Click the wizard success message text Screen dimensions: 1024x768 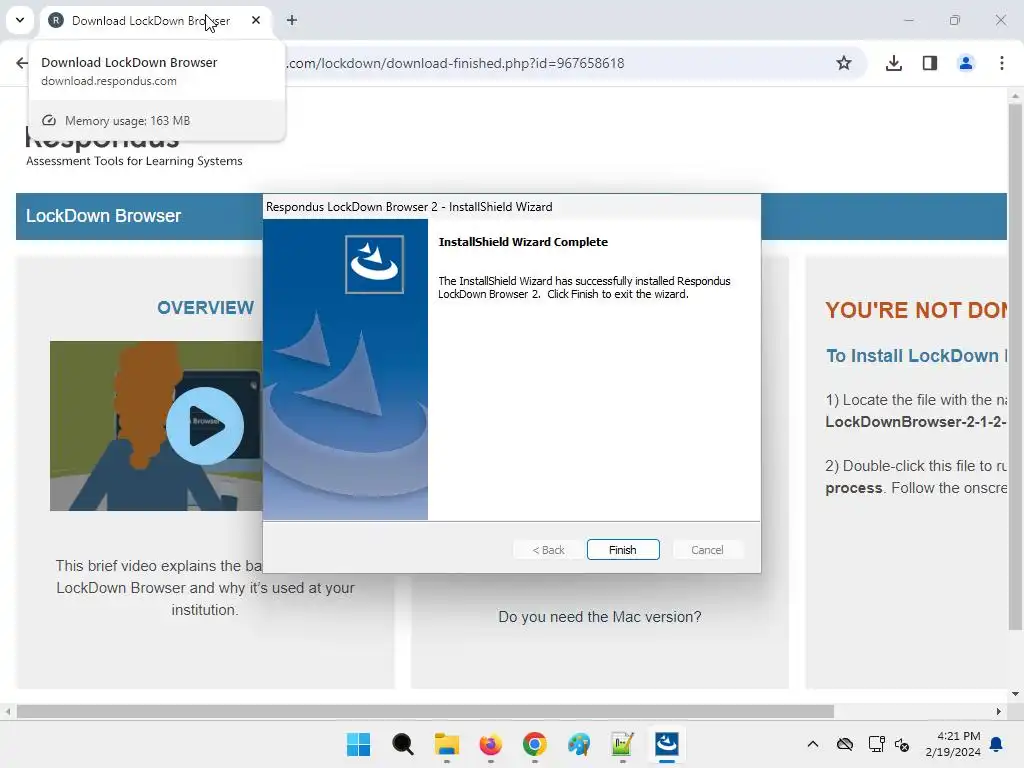584,287
